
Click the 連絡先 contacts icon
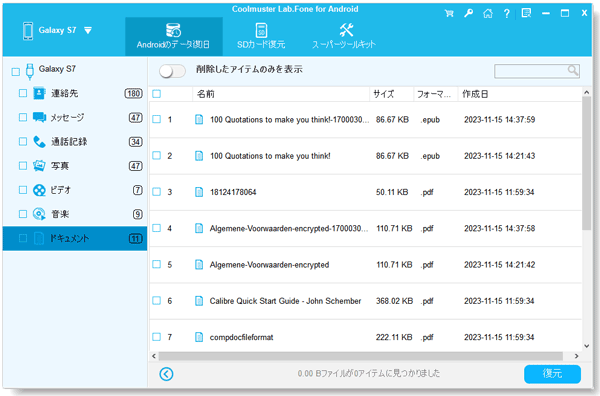[x=39, y=93]
